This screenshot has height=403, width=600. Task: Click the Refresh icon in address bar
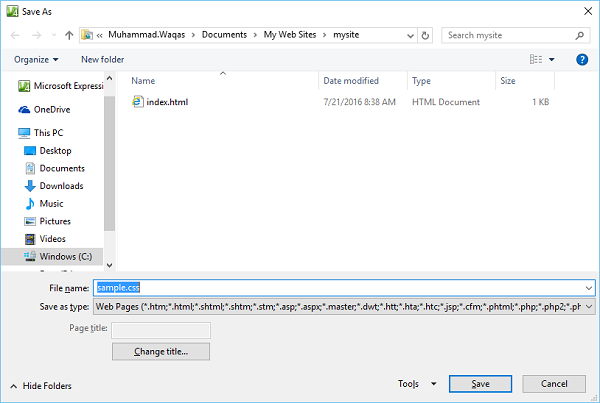click(x=426, y=35)
